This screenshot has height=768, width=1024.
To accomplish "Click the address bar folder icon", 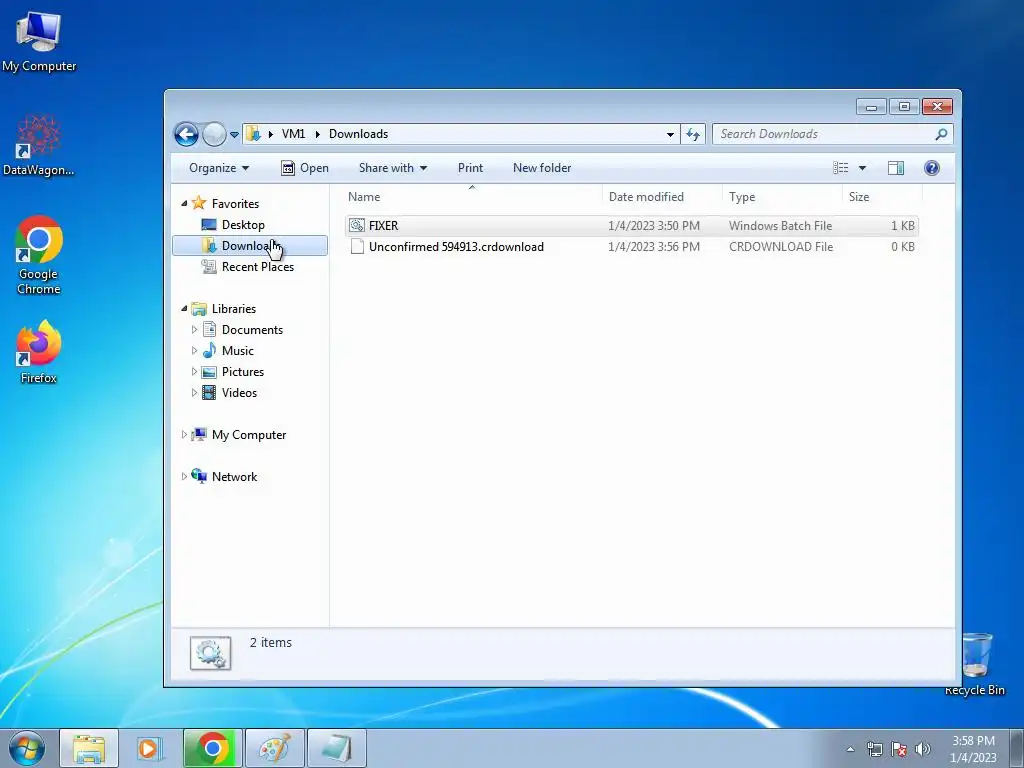I will [253, 134].
